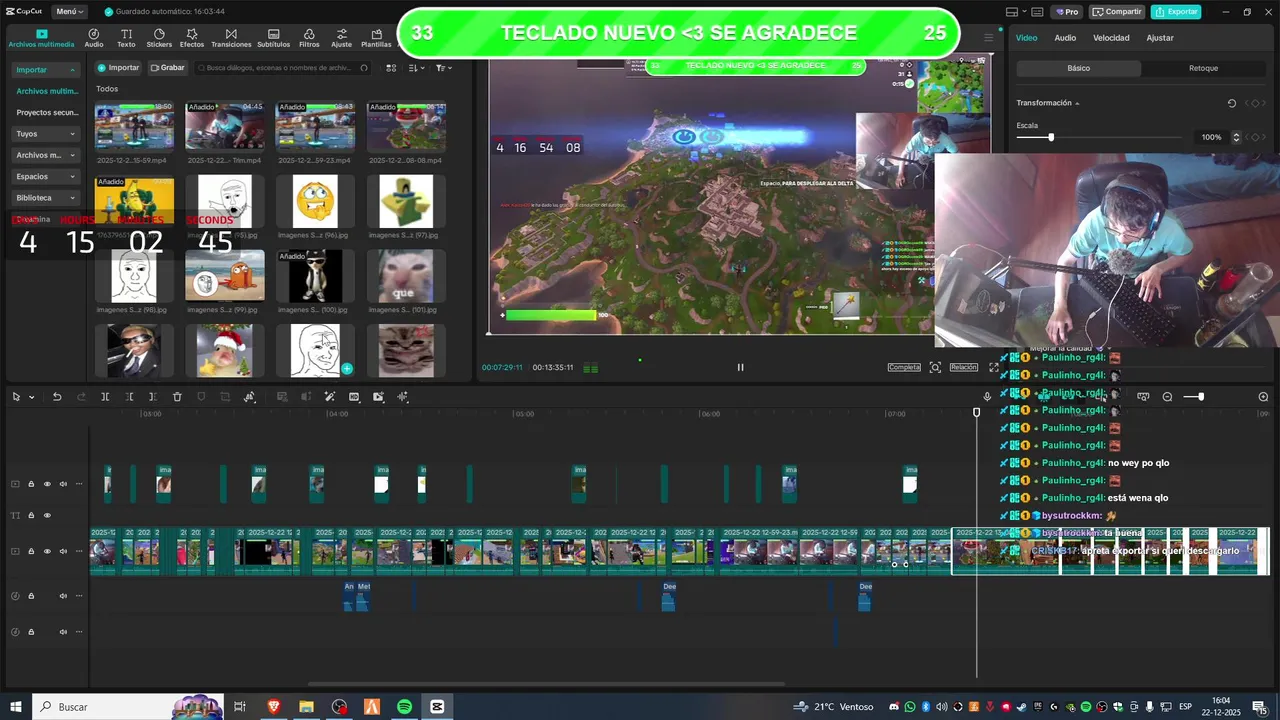Image resolution: width=1280 pixels, height=720 pixels.
Task: Open the magic wand auto-edit tool
Action: coord(330,397)
